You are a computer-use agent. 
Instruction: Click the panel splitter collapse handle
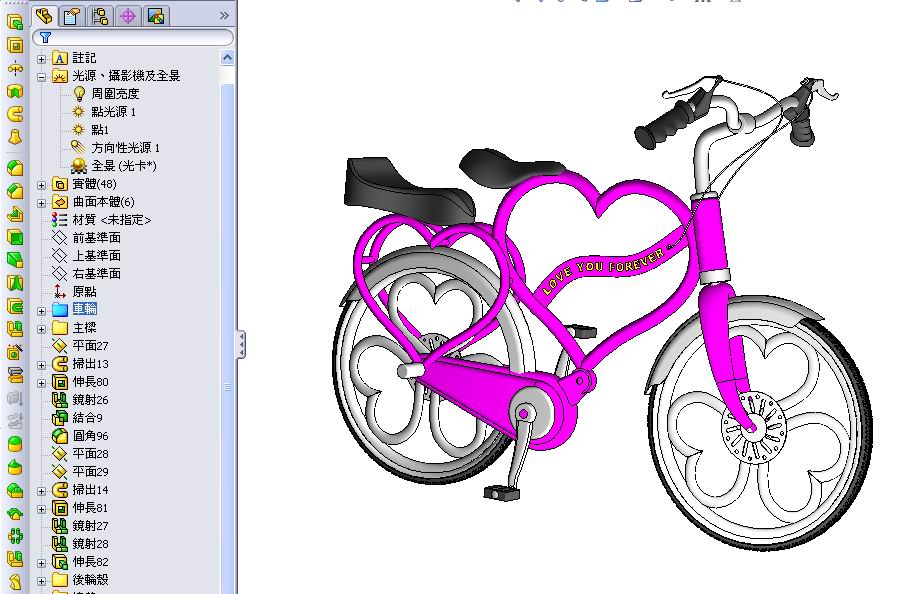pyautogui.click(x=241, y=345)
